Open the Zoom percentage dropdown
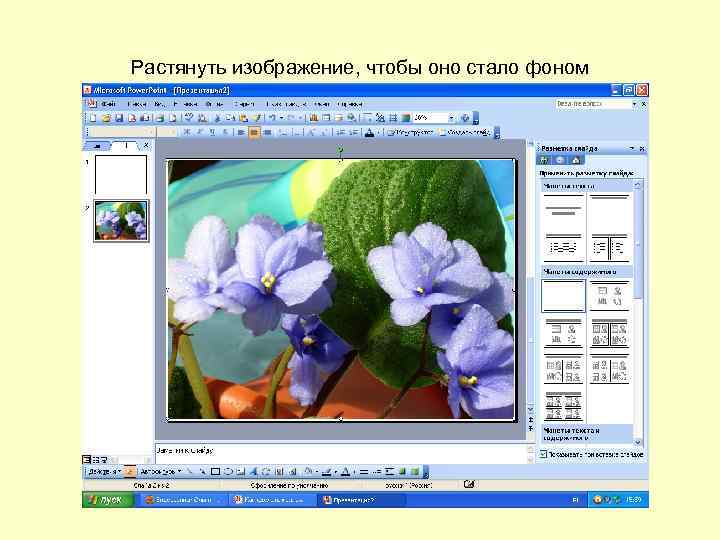720x540 pixels. tap(451, 118)
